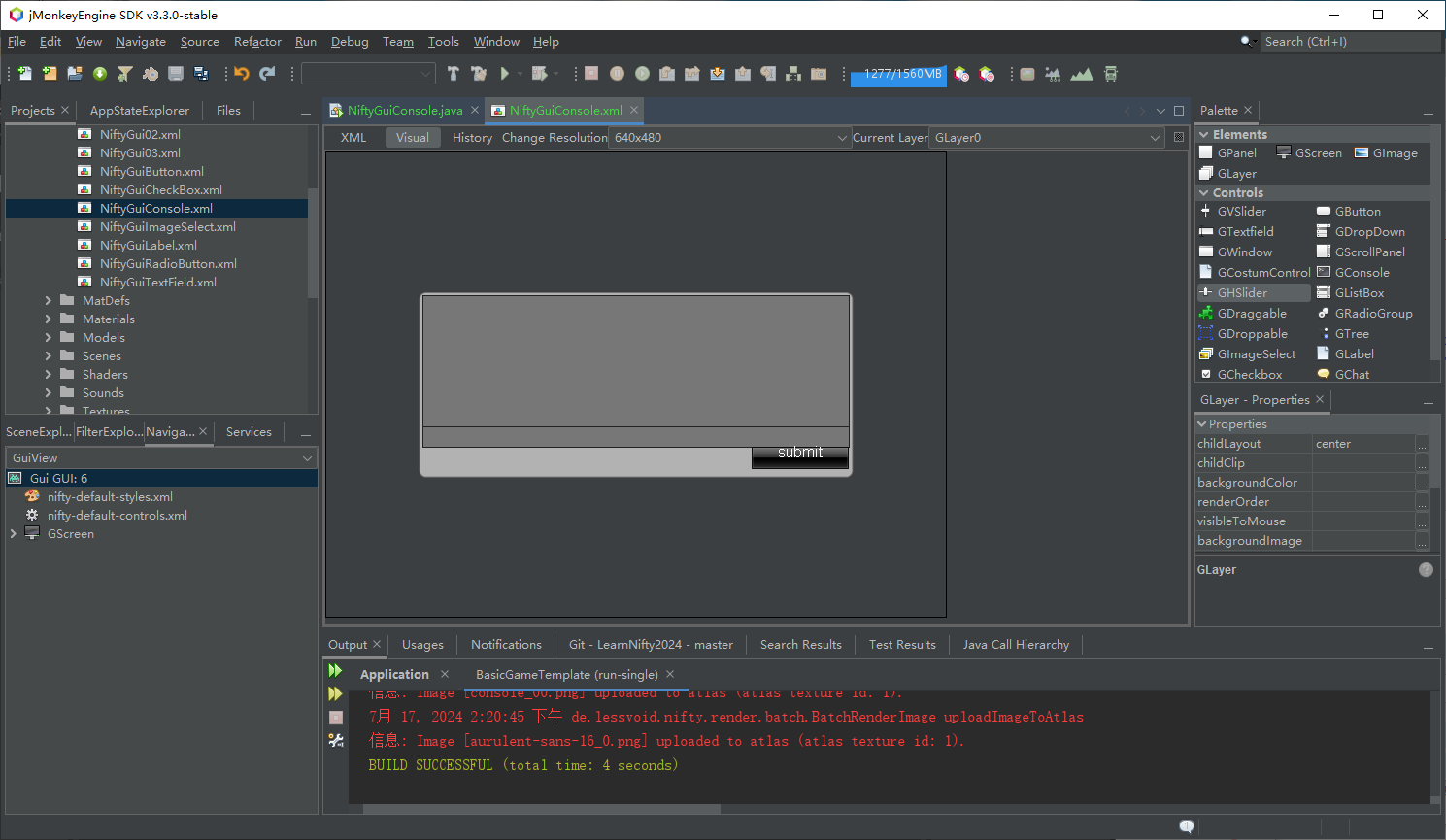The width and height of the screenshot is (1446, 840).
Task: Open the Current Layer GLayer0 dropdown
Action: (x=1046, y=138)
